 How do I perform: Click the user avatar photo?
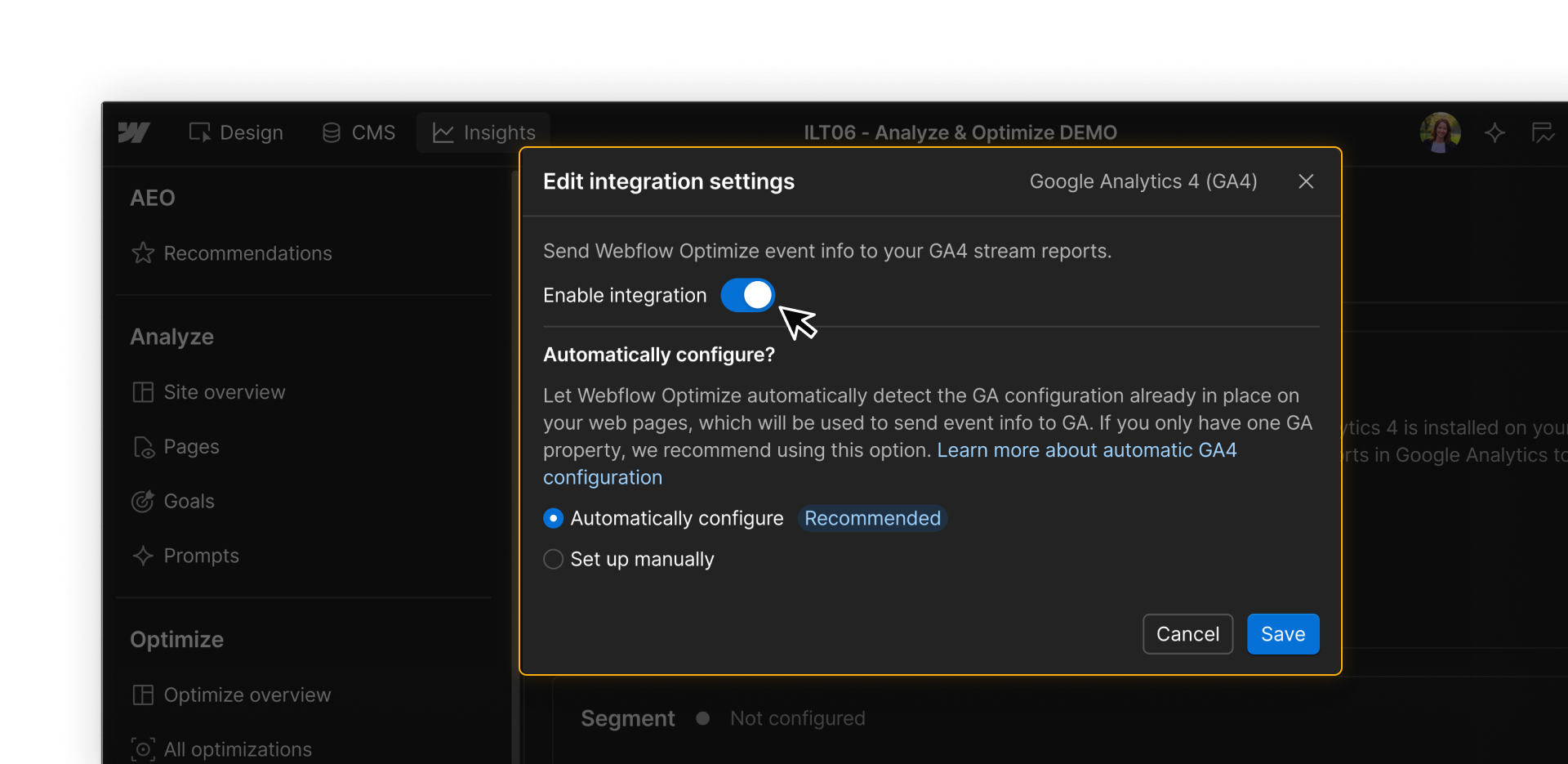pos(1440,132)
